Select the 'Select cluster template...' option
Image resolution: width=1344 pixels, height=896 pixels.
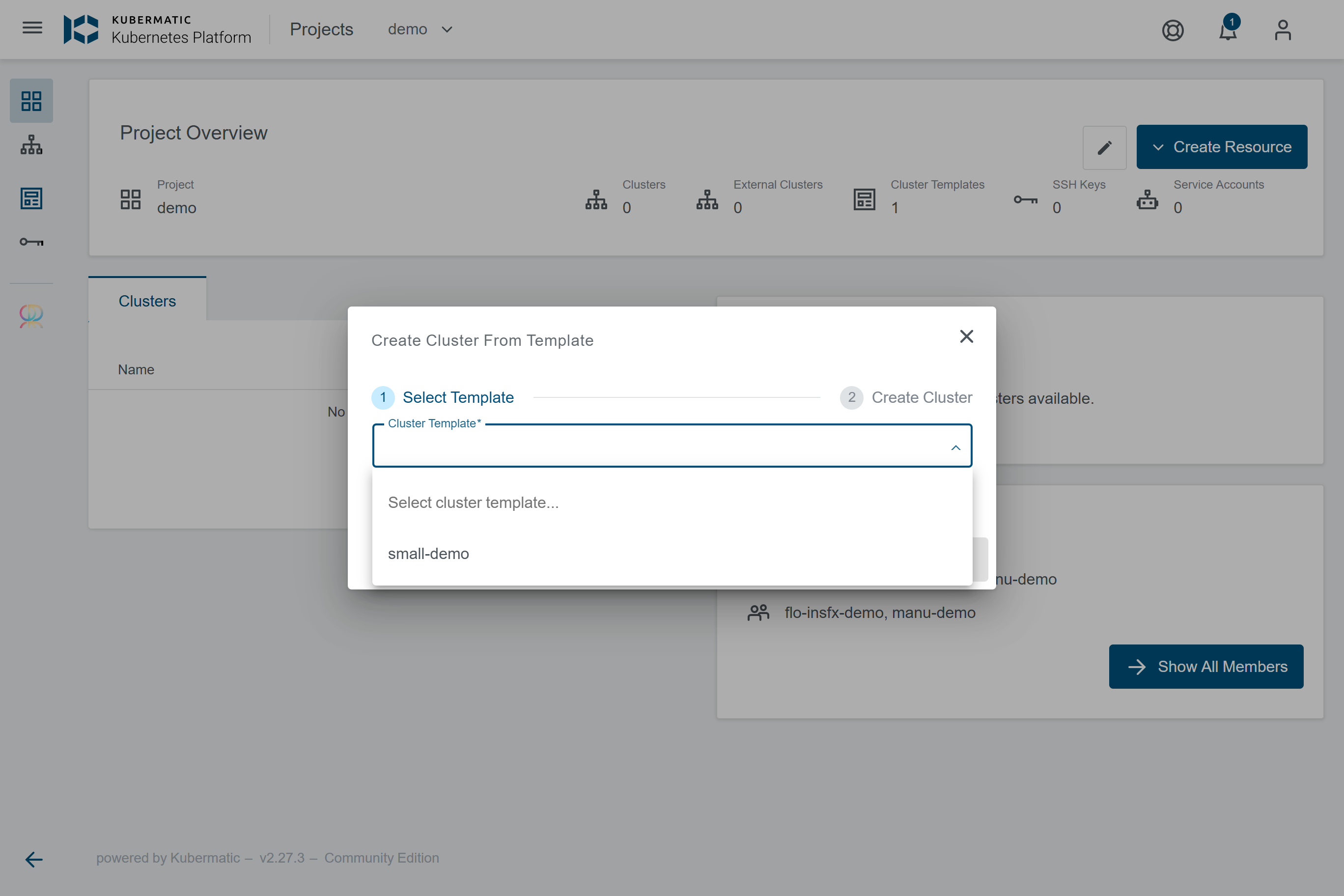pyautogui.click(x=473, y=503)
